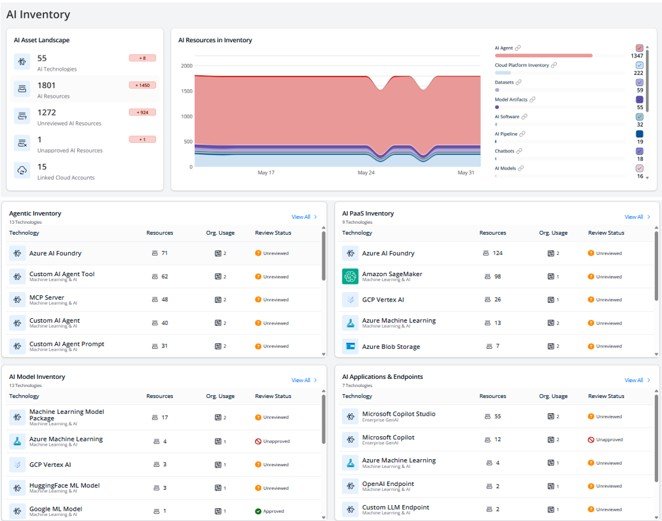Click the MCP Server technology icon
This screenshot has width=662, height=521.
(17, 300)
